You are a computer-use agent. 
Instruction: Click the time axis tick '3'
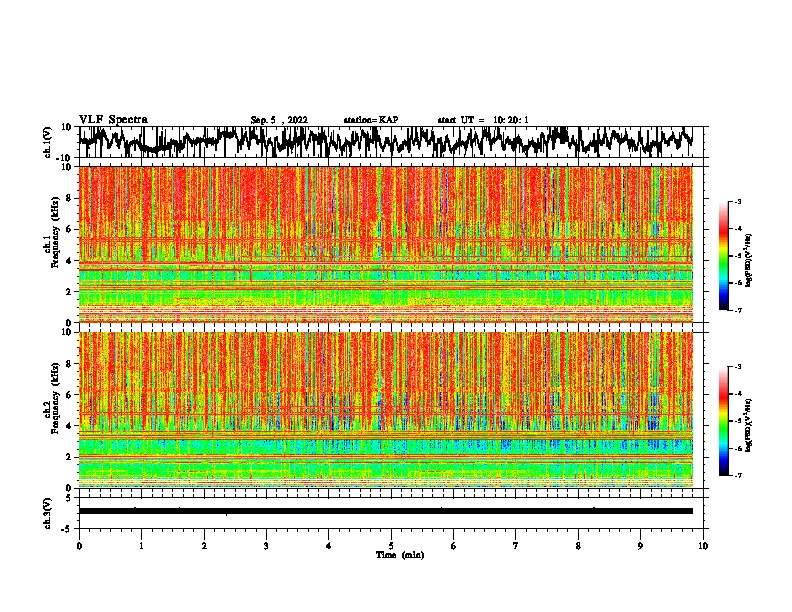pyautogui.click(x=266, y=546)
